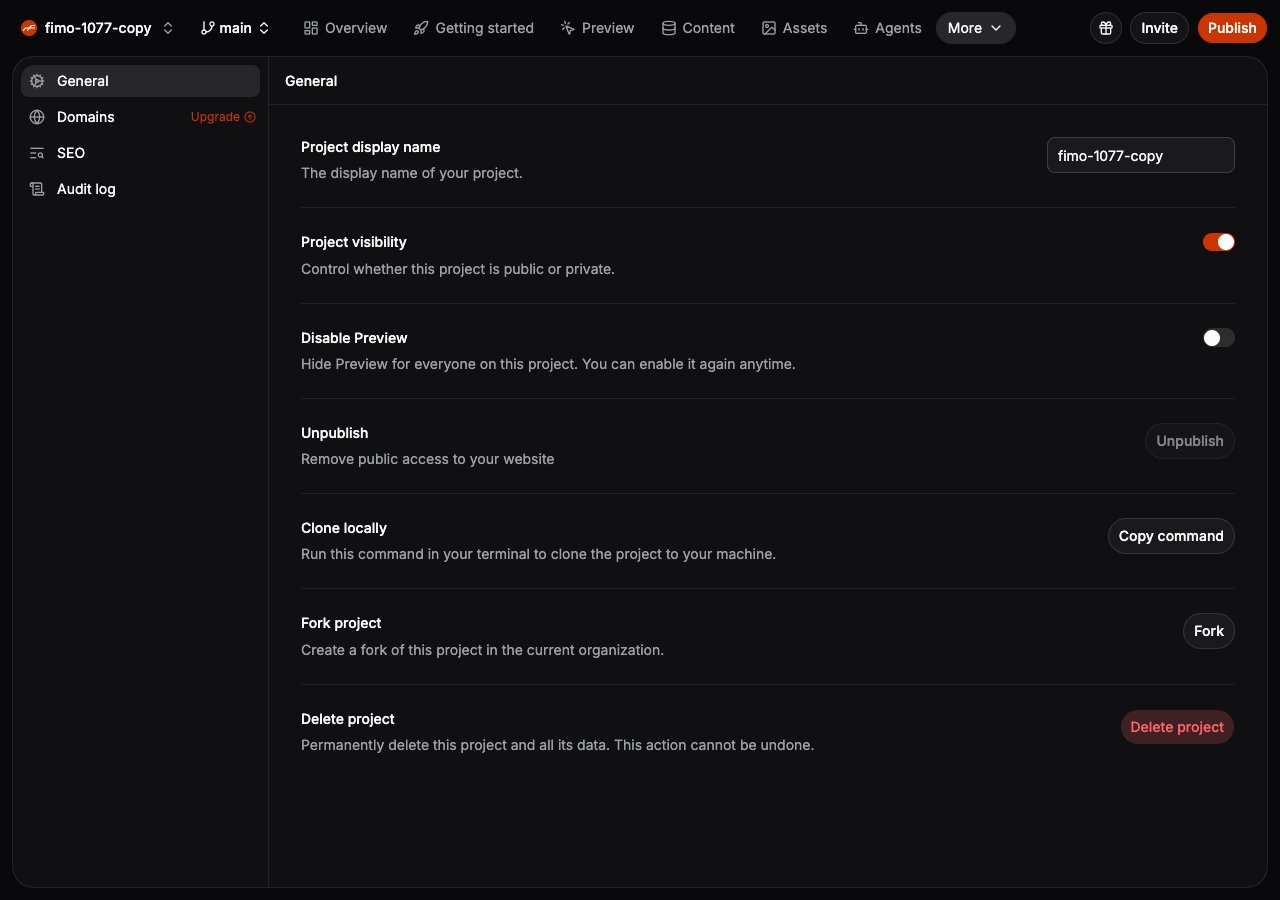Viewport: 1280px width, 900px height.
Task: Open the main branch selector
Action: (235, 28)
